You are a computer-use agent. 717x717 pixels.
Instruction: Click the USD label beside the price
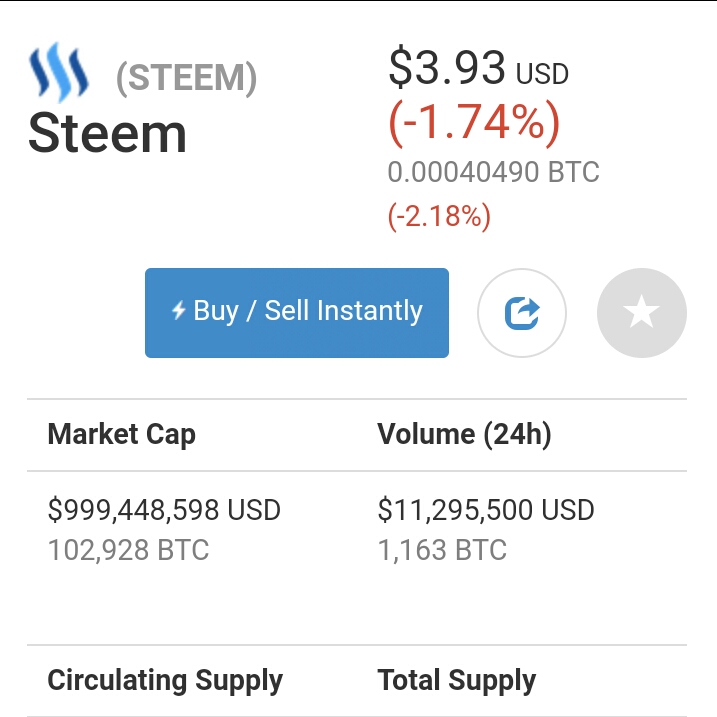coord(542,74)
